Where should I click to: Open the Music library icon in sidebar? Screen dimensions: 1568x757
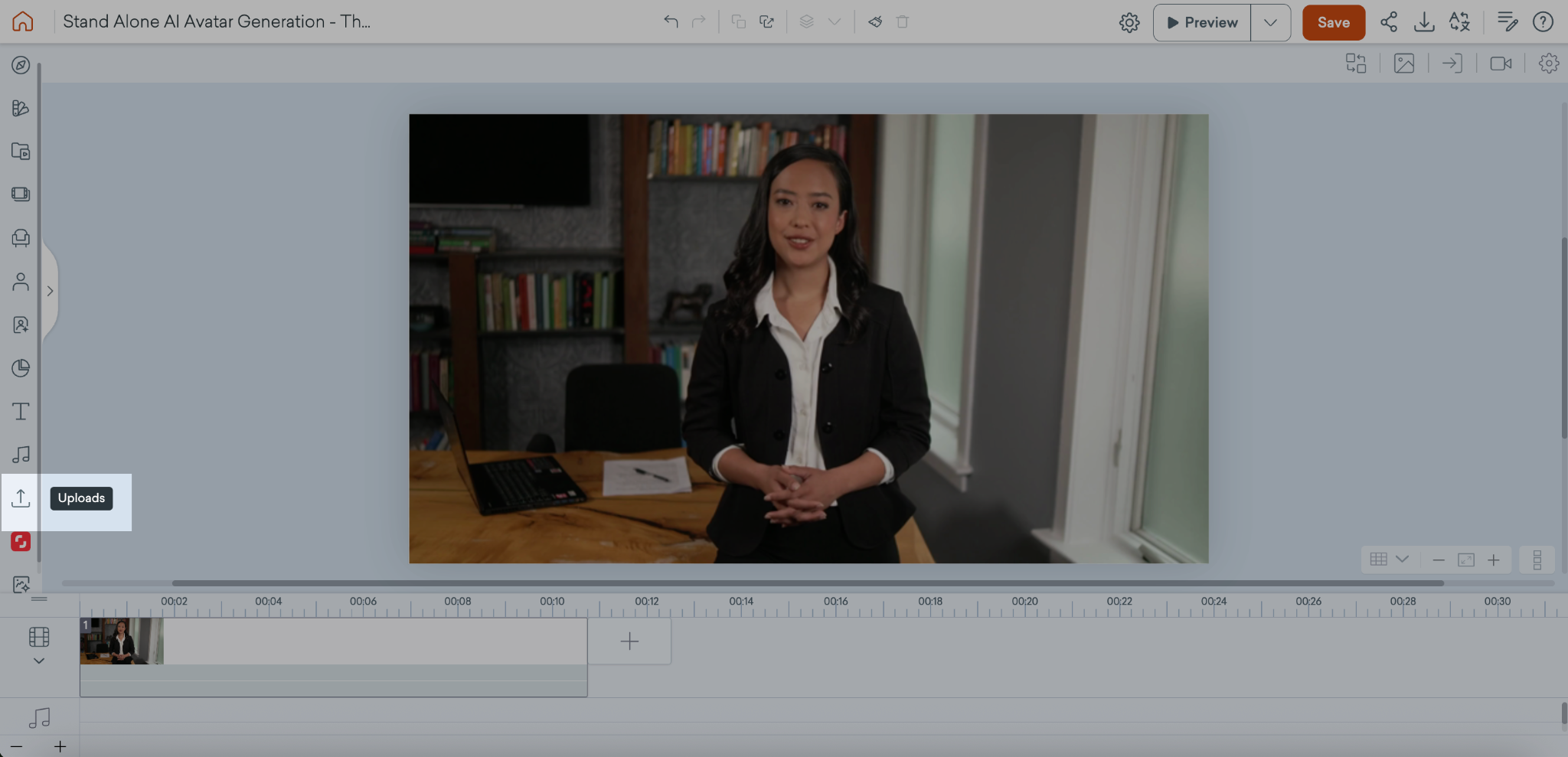pyautogui.click(x=21, y=455)
